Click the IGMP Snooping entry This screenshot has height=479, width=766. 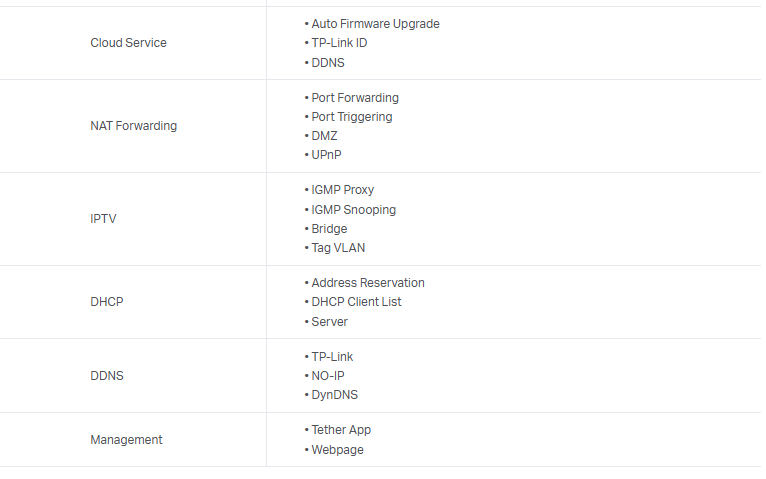pyautogui.click(x=353, y=210)
